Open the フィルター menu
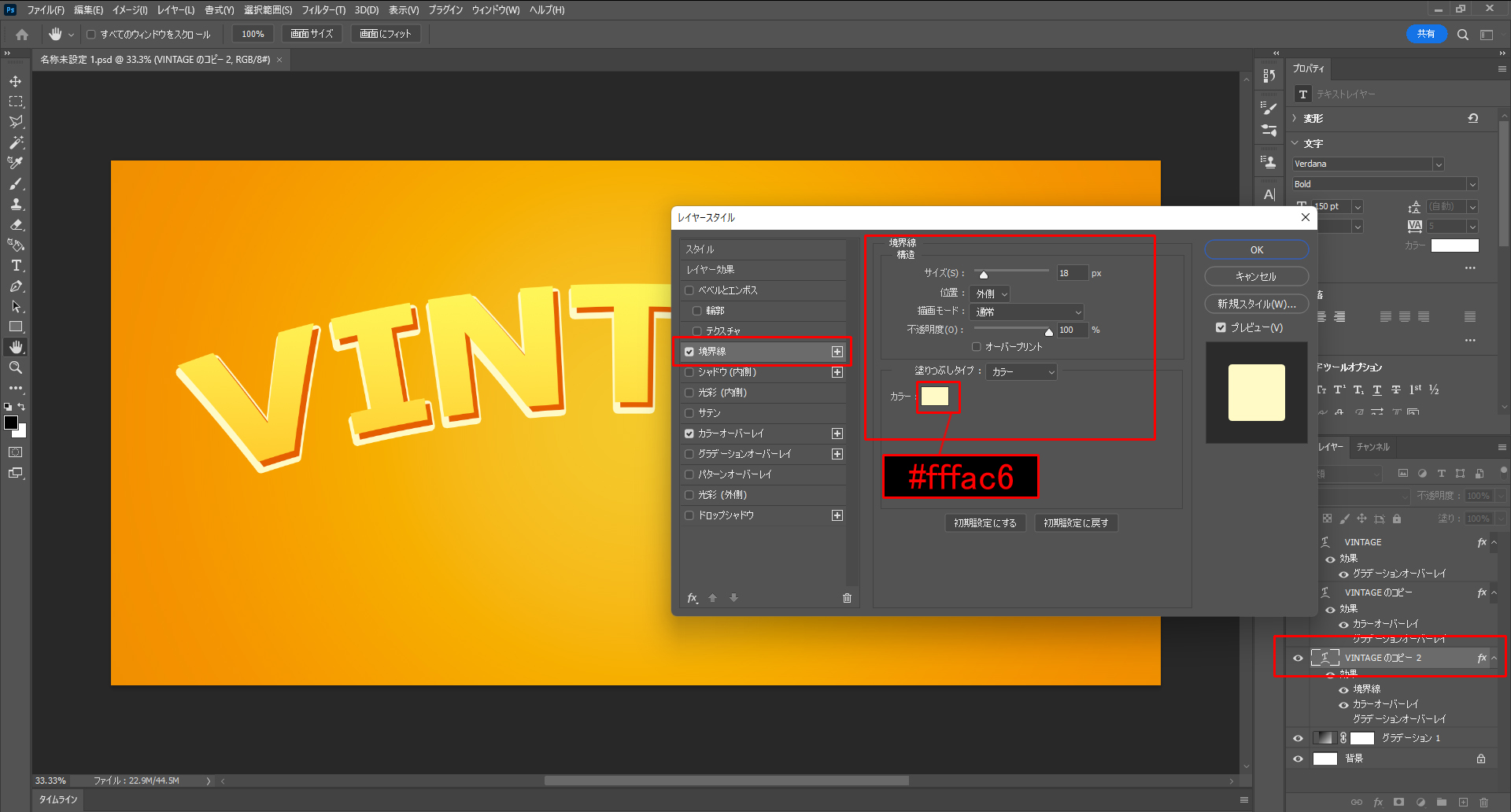1511x812 pixels. coord(323,10)
